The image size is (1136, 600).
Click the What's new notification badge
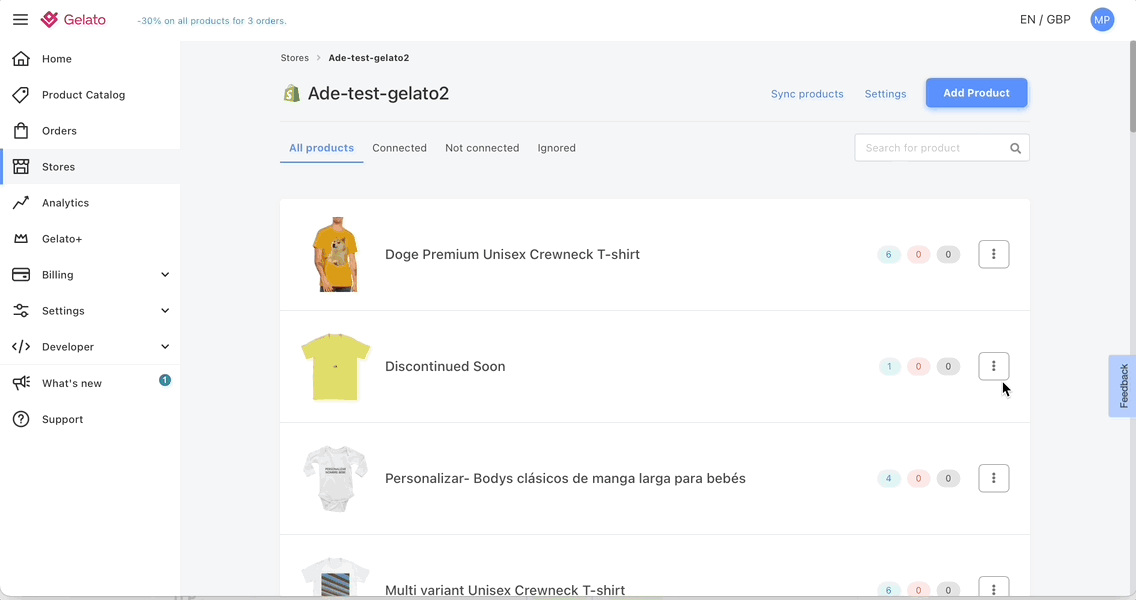click(x=164, y=380)
